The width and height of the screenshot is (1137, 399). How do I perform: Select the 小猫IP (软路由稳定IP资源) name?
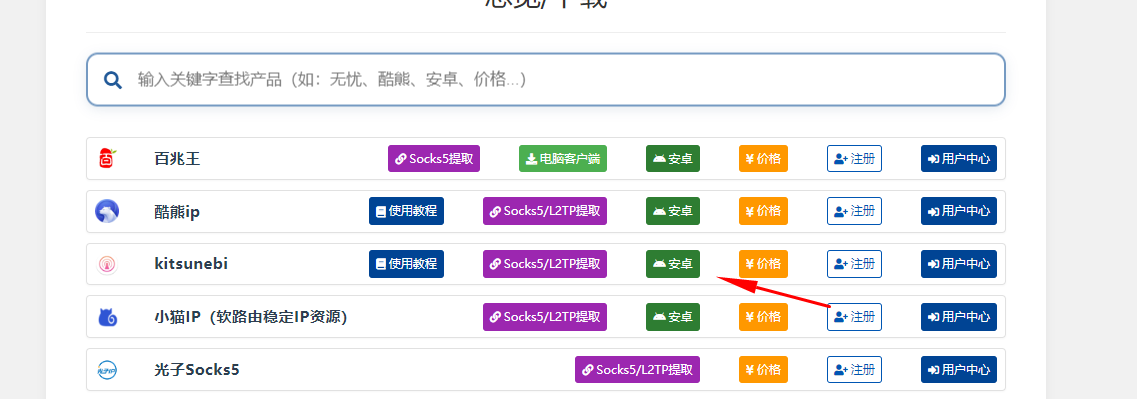251,317
